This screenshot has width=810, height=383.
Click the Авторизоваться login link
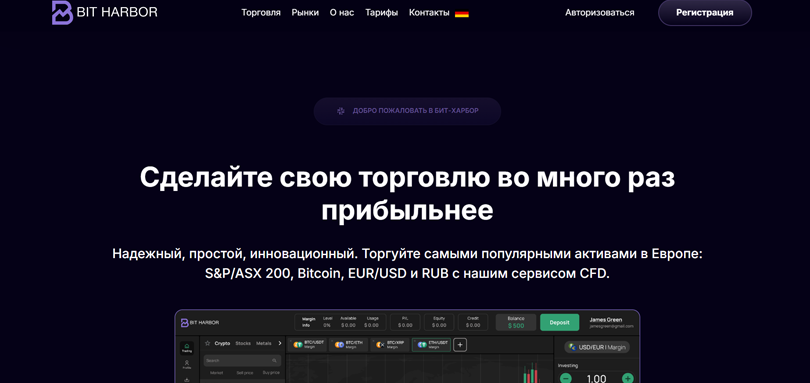pyautogui.click(x=600, y=13)
